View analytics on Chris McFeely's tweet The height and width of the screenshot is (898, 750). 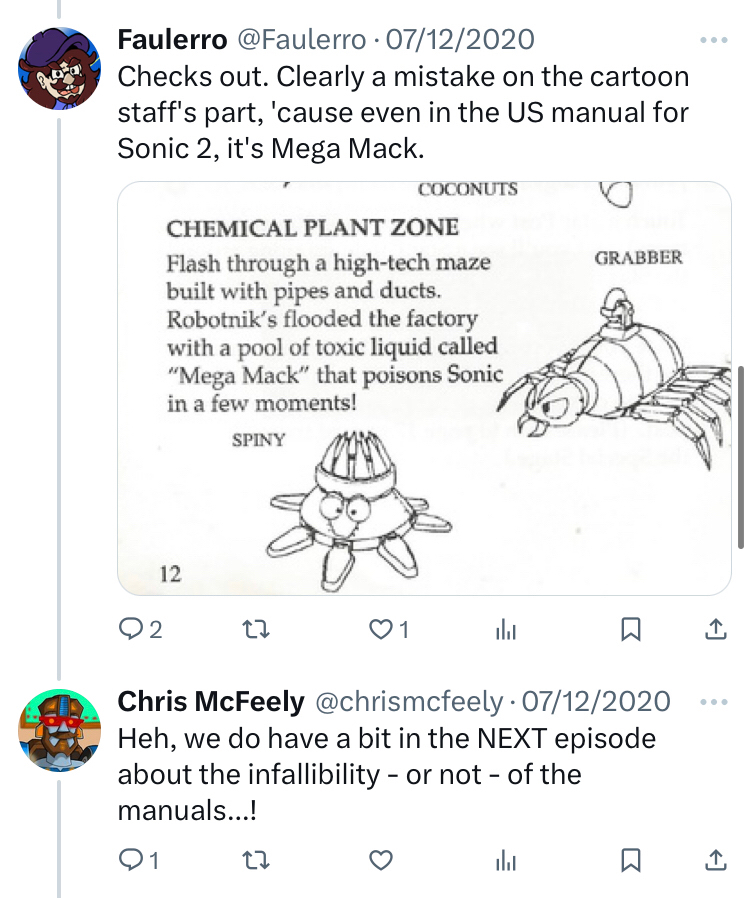point(506,859)
